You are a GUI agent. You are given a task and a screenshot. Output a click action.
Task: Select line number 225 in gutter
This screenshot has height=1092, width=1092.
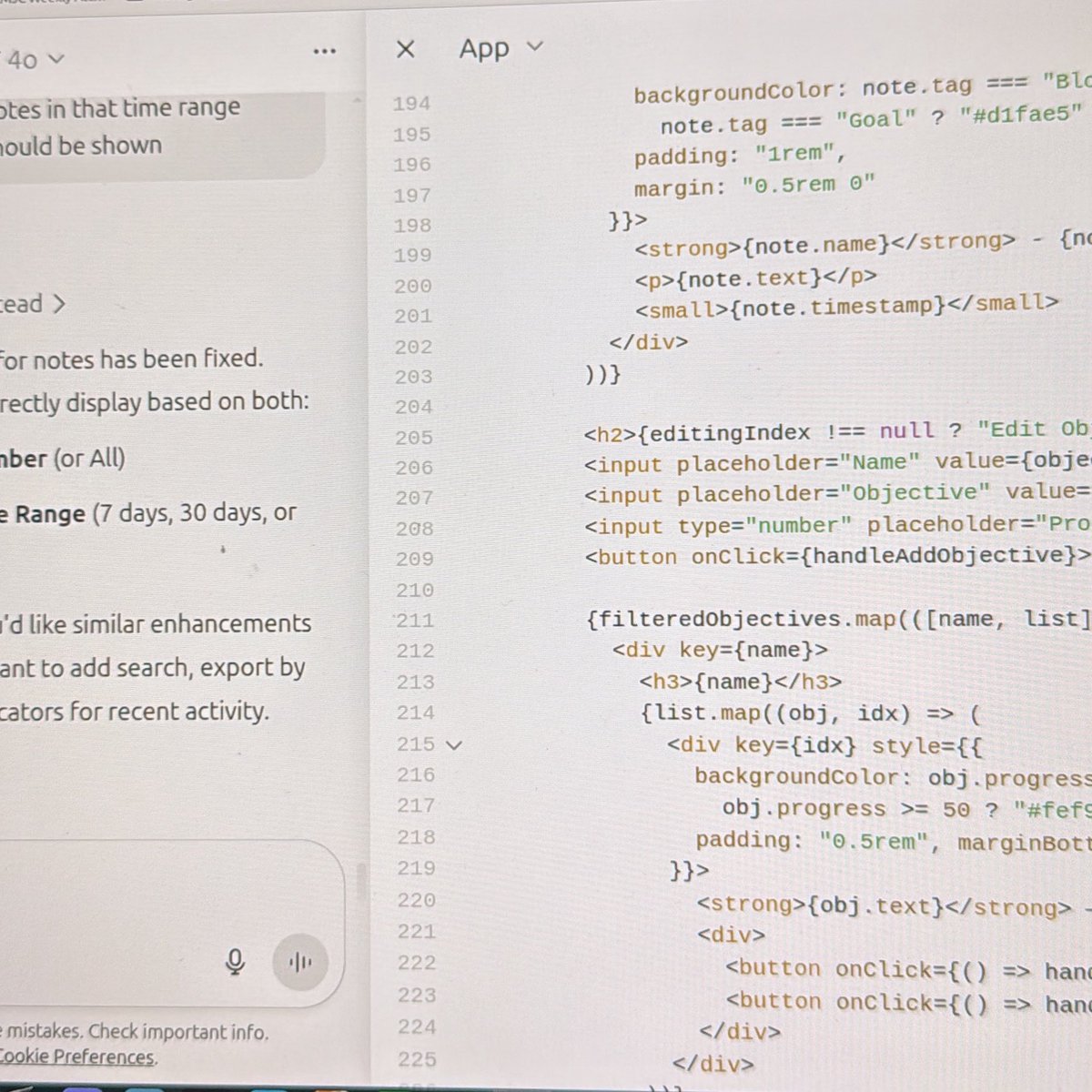pyautogui.click(x=417, y=1059)
